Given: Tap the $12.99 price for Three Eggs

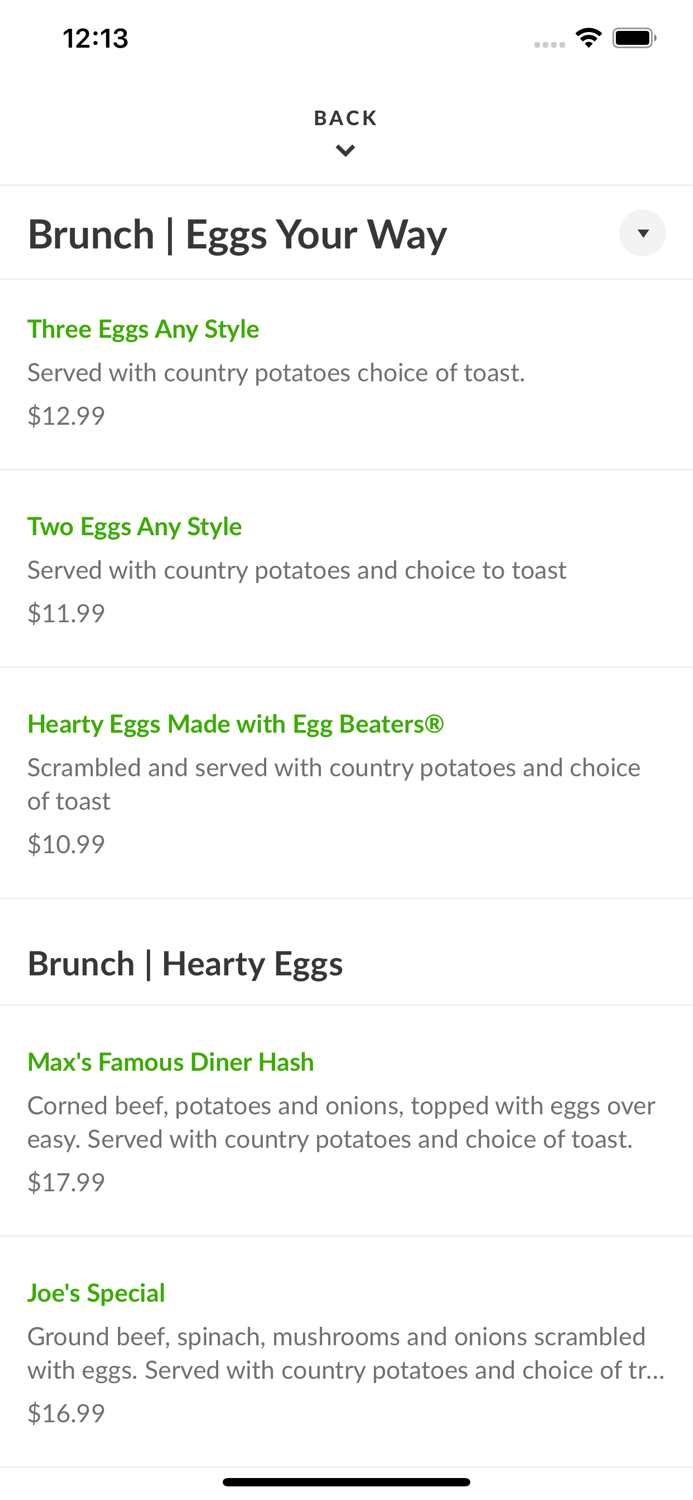Looking at the screenshot, I should tap(66, 415).
